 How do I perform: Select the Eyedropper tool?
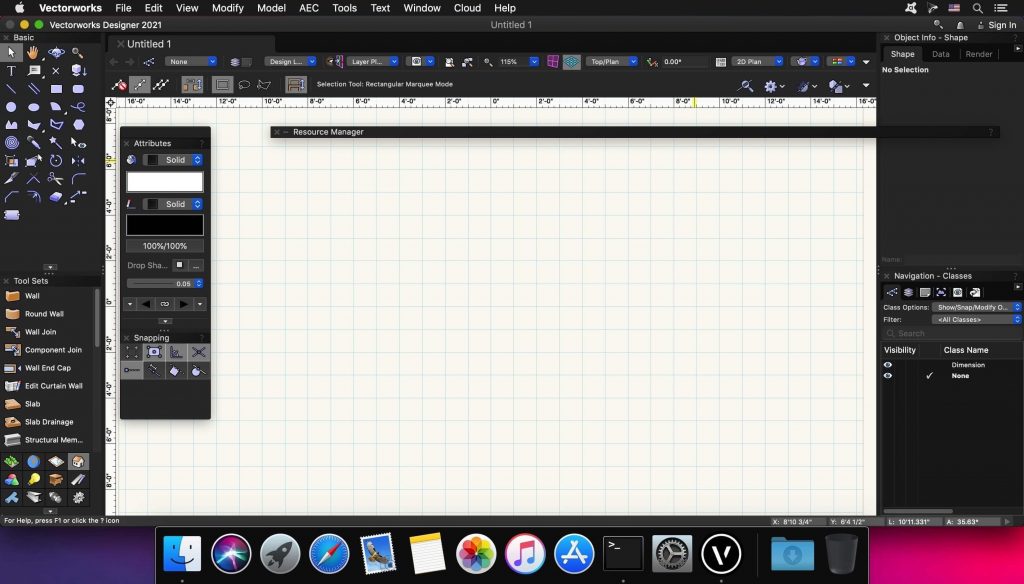tap(31, 140)
